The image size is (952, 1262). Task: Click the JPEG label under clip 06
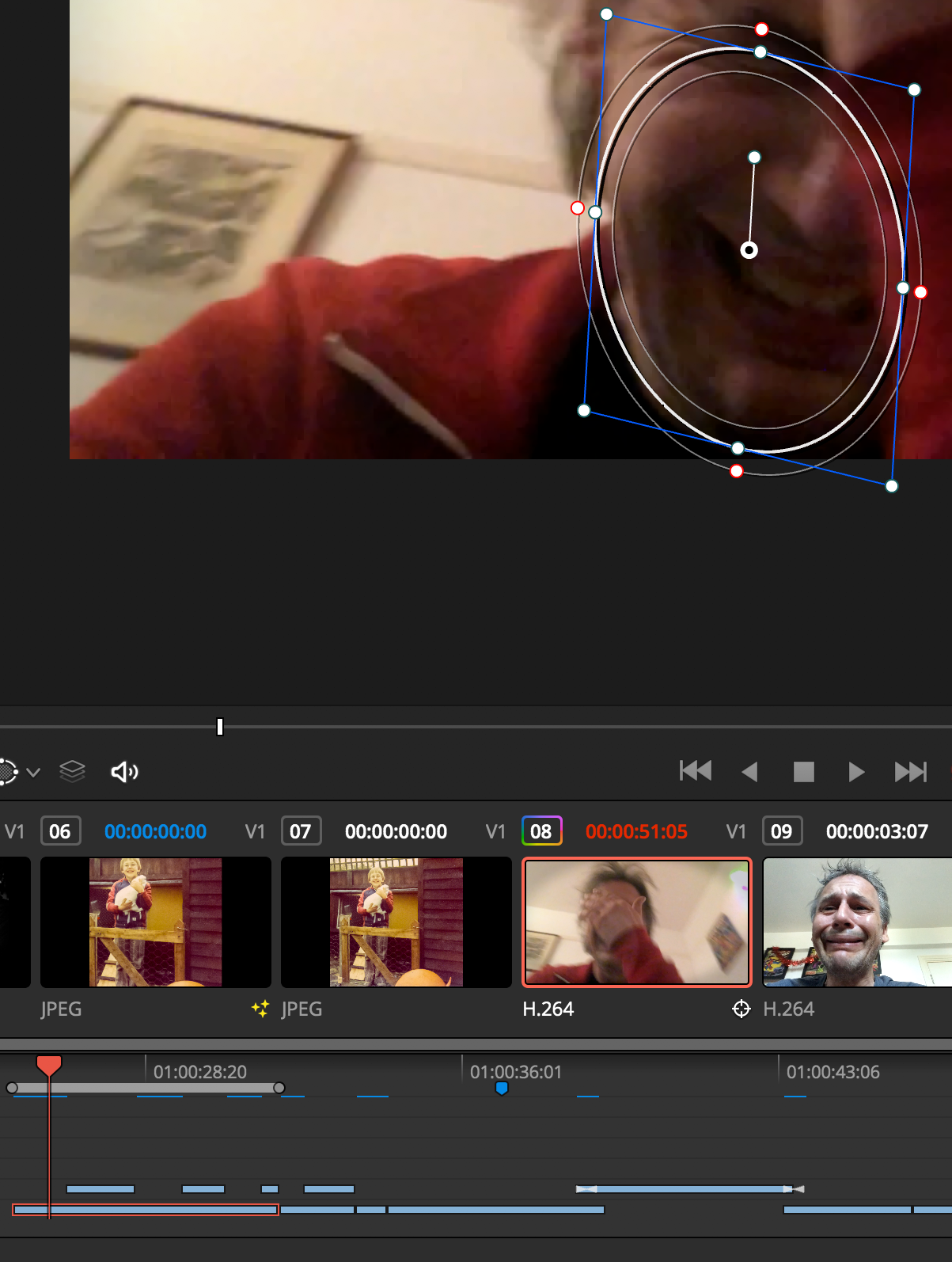tap(61, 1009)
